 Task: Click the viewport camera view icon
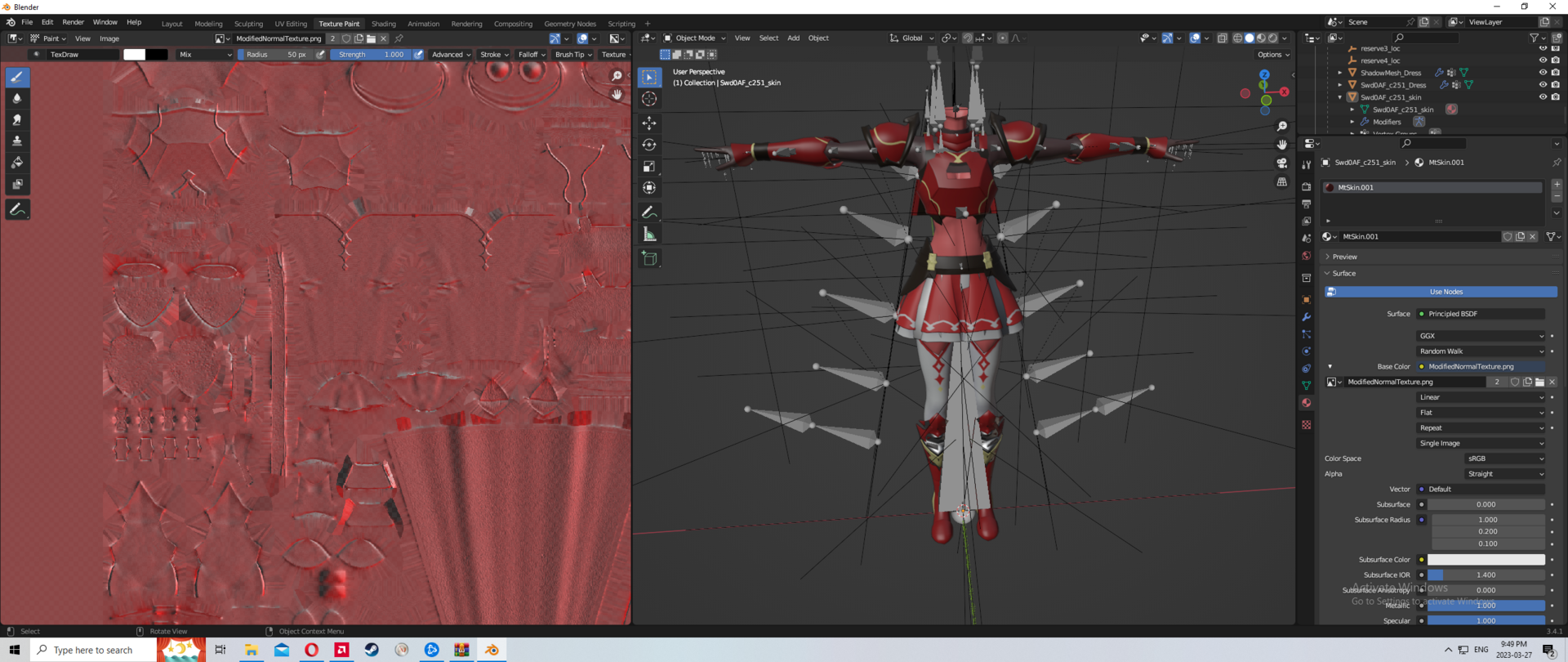pos(1282,163)
